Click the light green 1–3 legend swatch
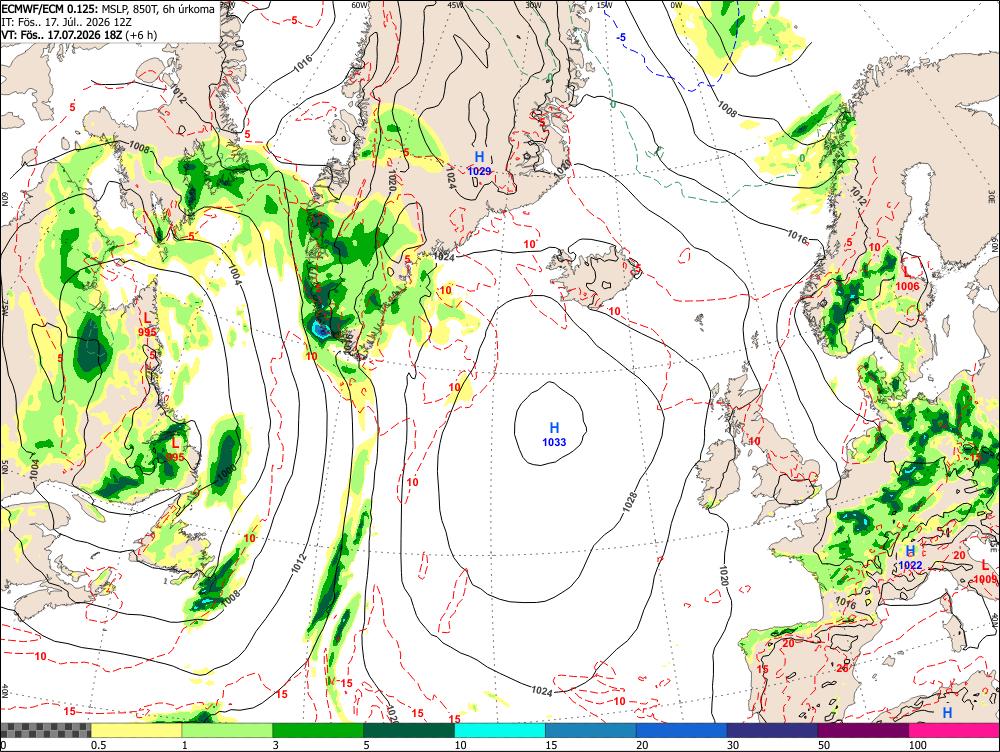The width and height of the screenshot is (1000, 752). point(227,730)
